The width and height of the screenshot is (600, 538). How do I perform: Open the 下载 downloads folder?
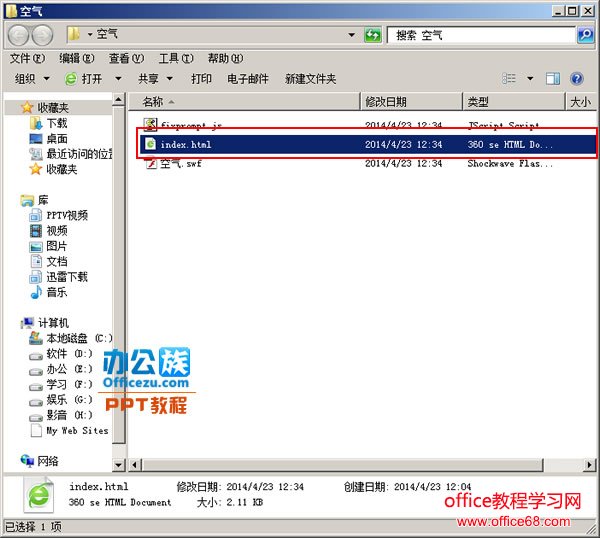tap(49, 123)
